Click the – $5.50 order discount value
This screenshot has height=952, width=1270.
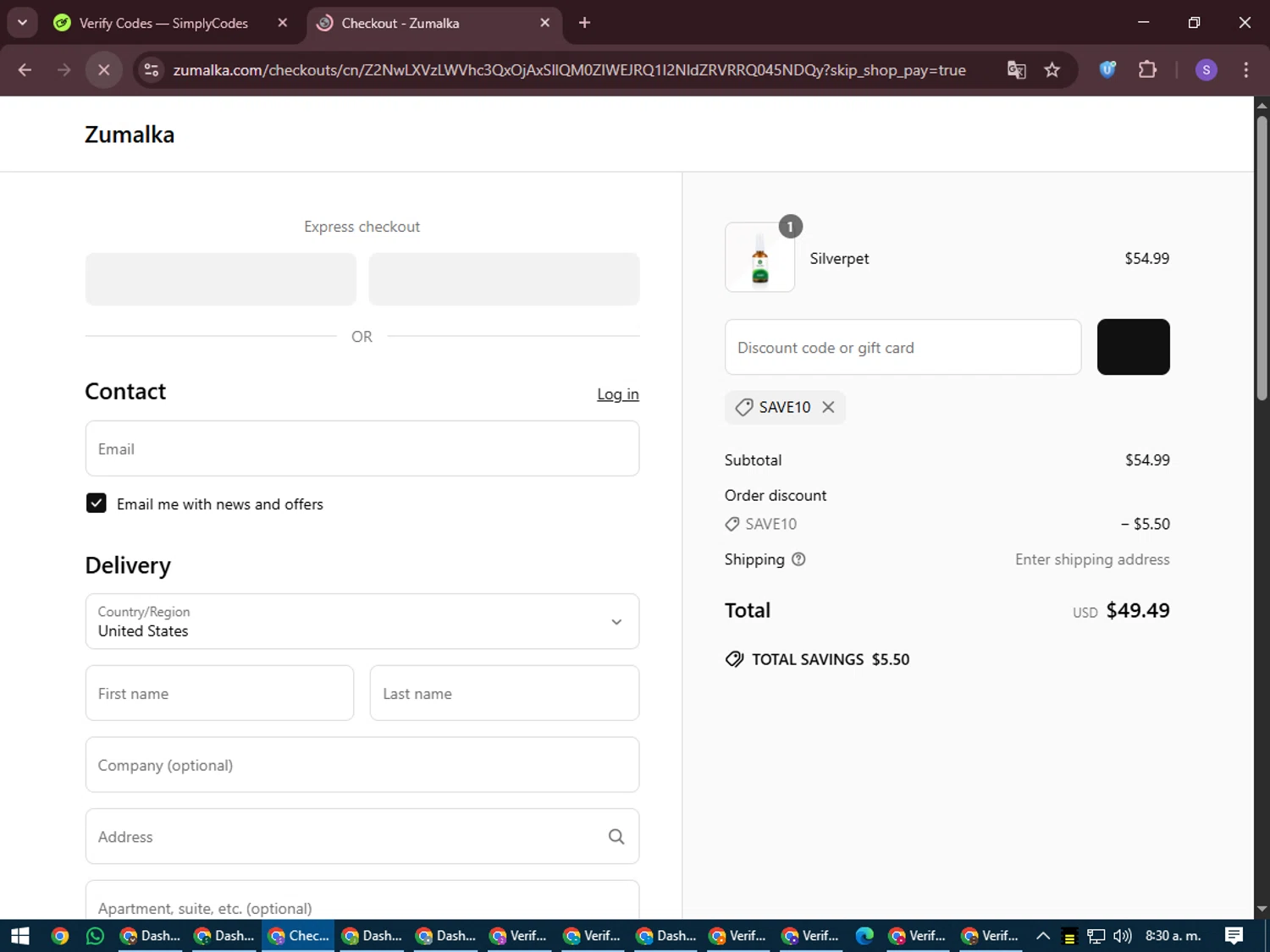coord(1146,524)
